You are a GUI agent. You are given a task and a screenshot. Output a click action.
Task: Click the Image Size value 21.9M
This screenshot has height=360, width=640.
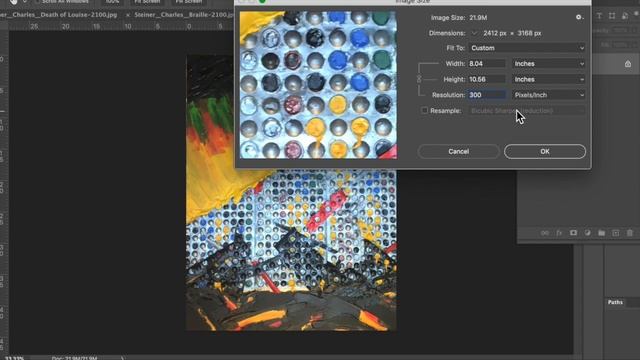tap(478, 18)
